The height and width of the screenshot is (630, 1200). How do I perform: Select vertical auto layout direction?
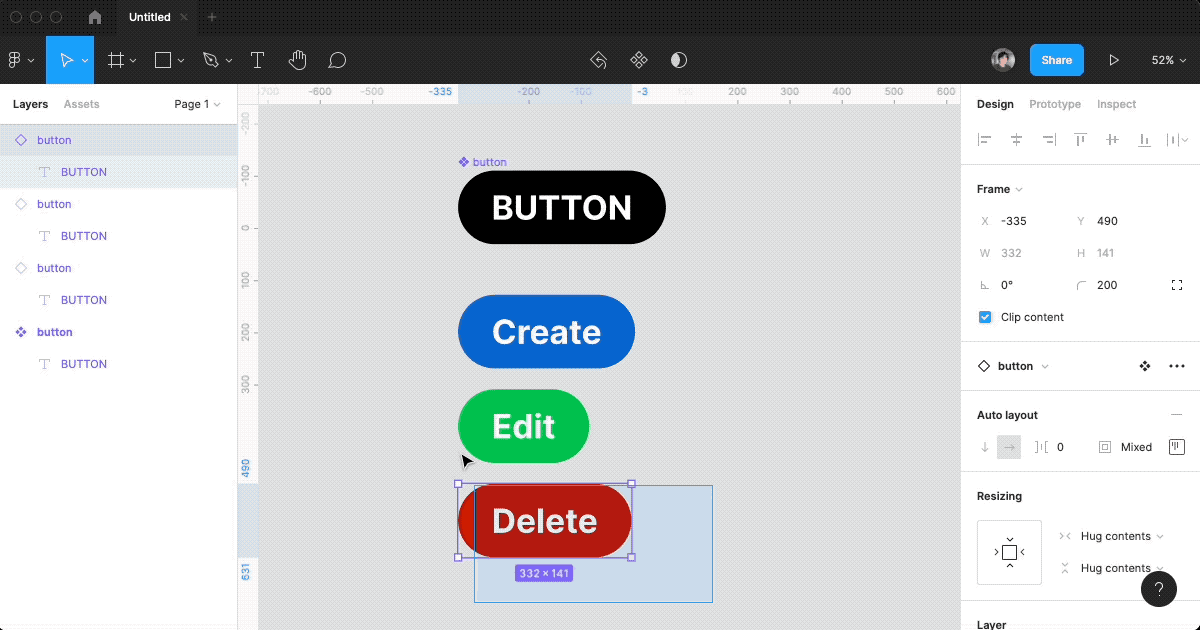pos(985,447)
